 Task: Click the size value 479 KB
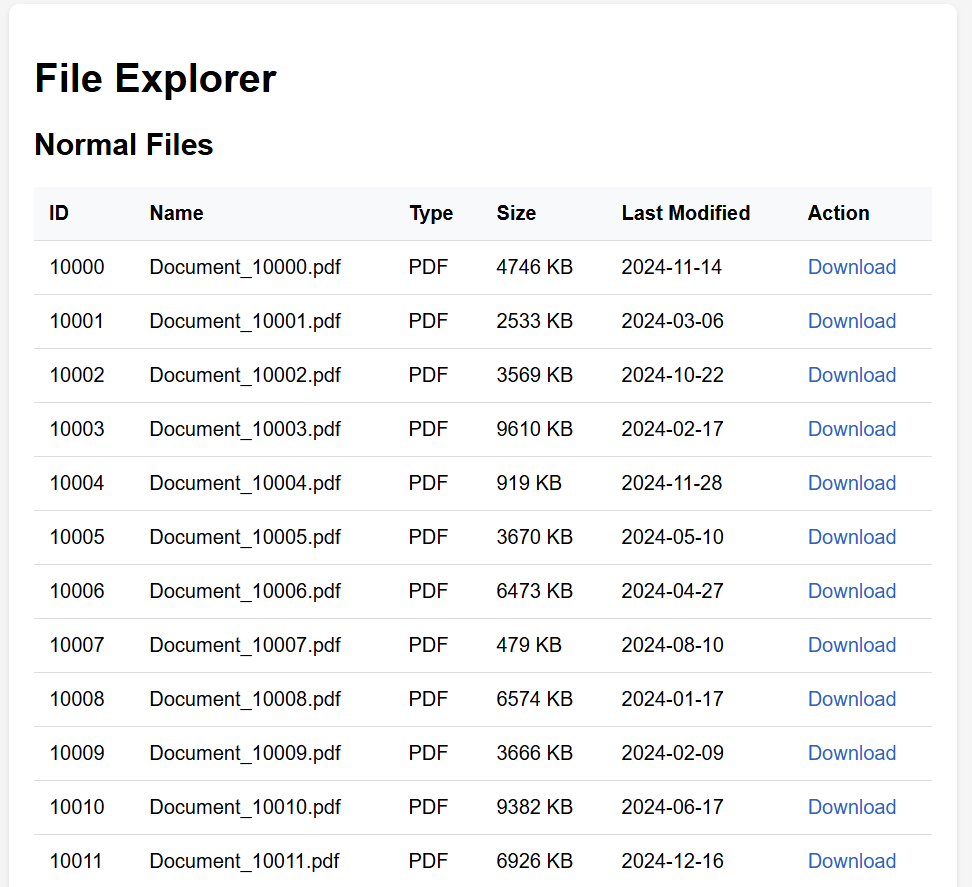(529, 645)
